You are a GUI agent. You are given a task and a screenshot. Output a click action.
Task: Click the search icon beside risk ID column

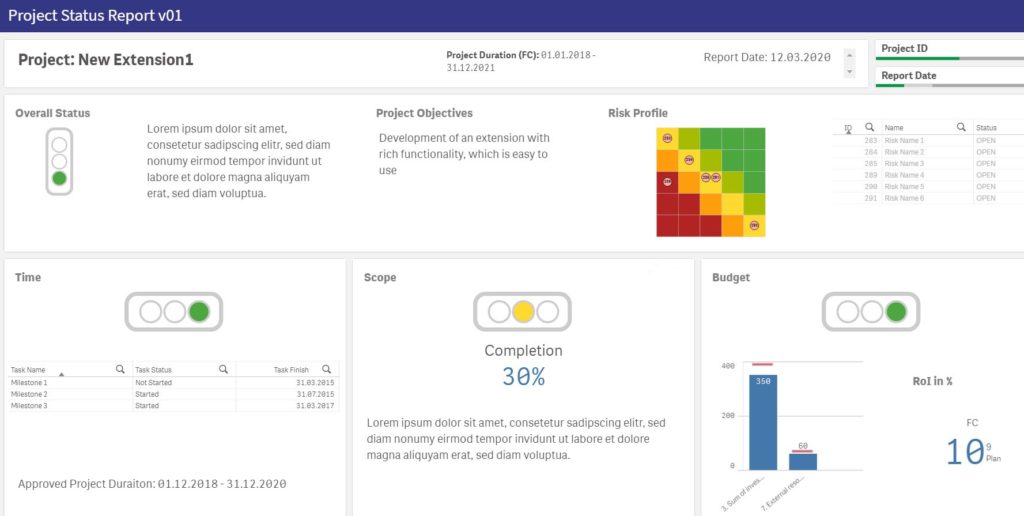pos(870,128)
